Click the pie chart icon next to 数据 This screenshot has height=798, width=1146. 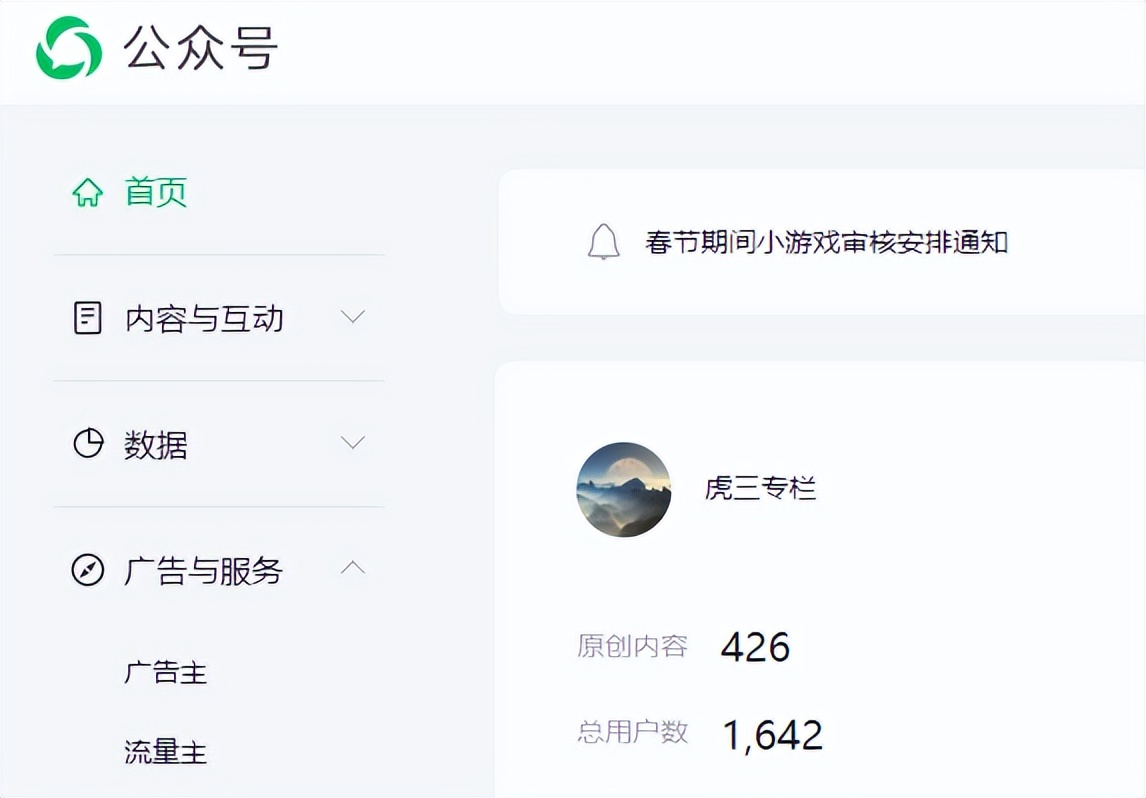pyautogui.click(x=88, y=443)
